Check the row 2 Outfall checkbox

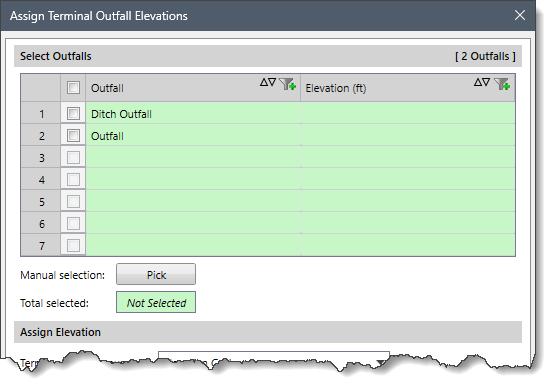[73, 135]
